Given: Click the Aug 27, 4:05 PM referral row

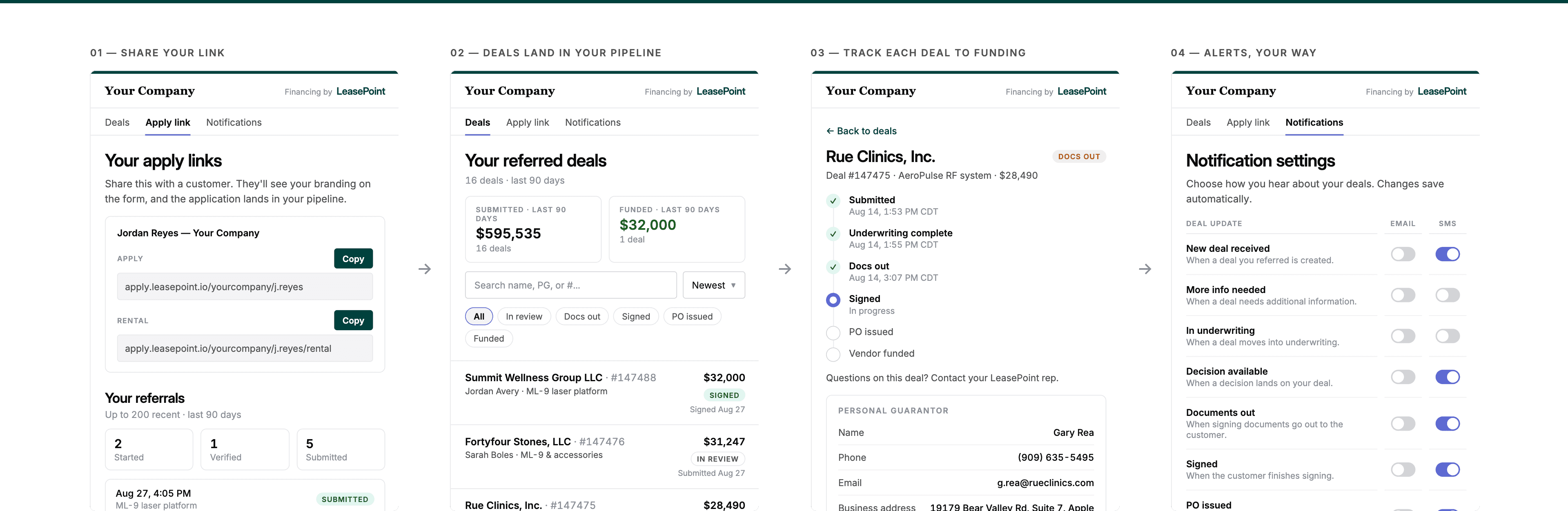Looking at the screenshot, I should (245, 496).
